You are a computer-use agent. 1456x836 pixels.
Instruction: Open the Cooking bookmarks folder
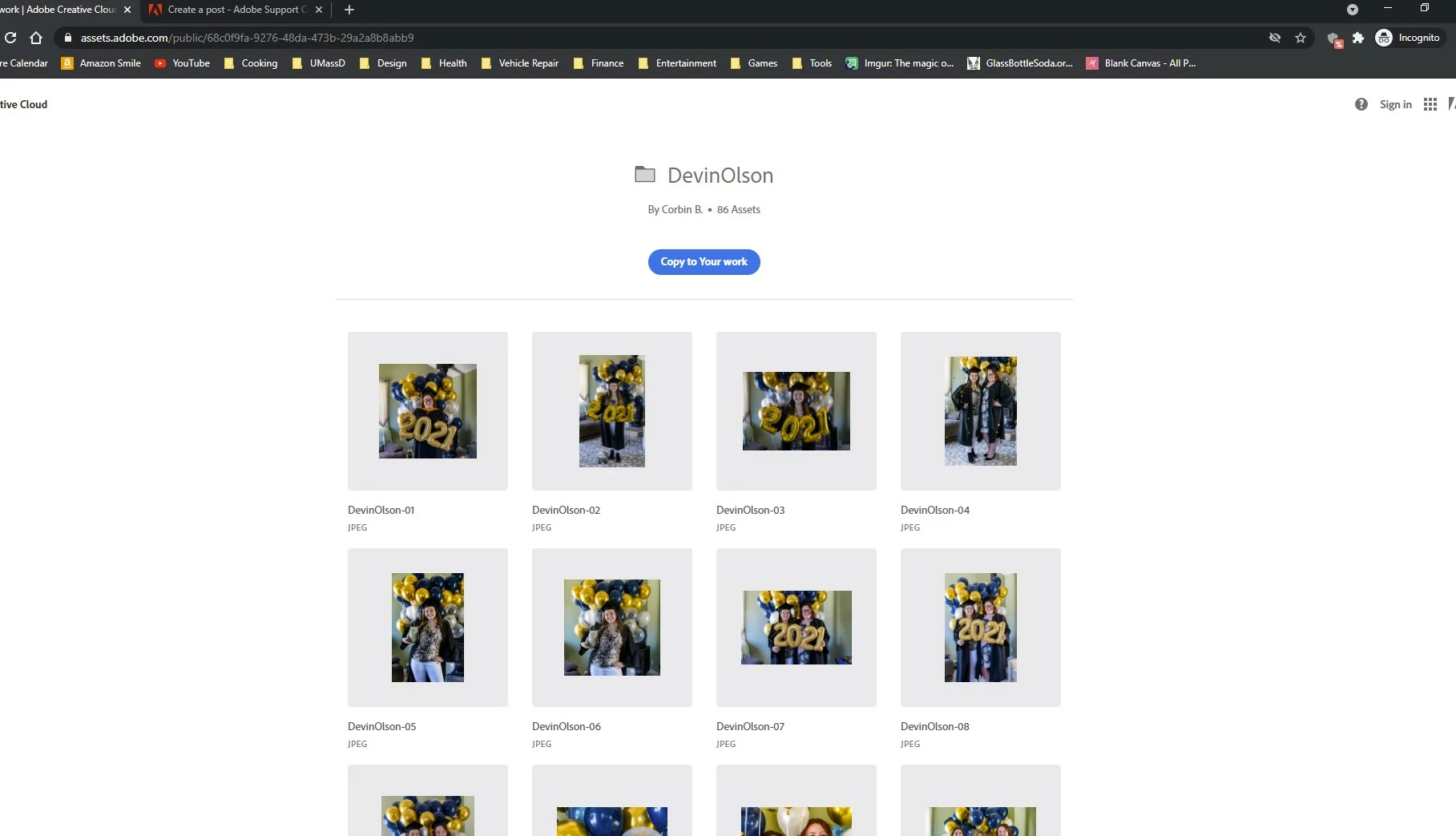pyautogui.click(x=251, y=63)
